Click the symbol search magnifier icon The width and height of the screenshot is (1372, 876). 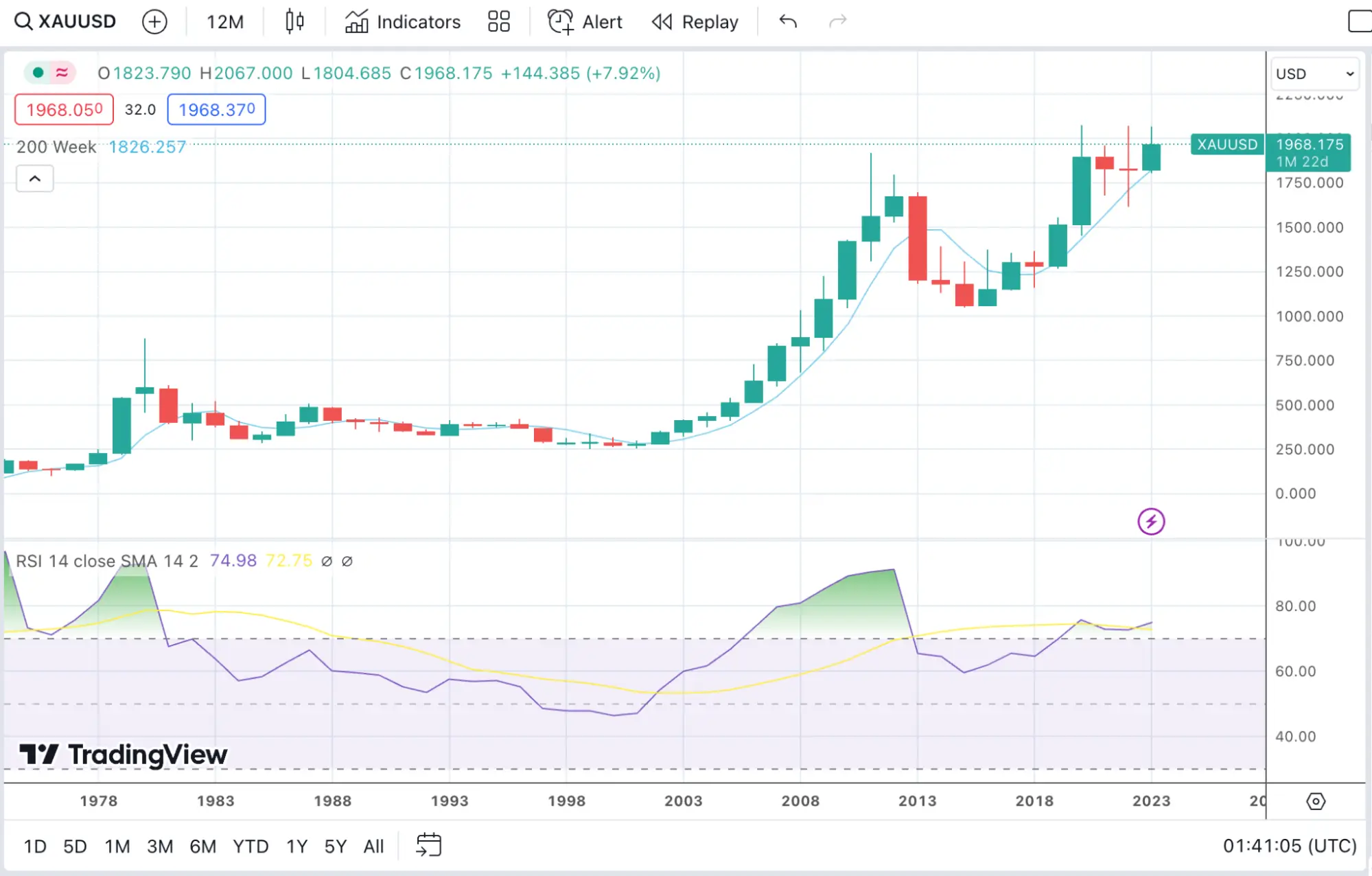point(23,21)
